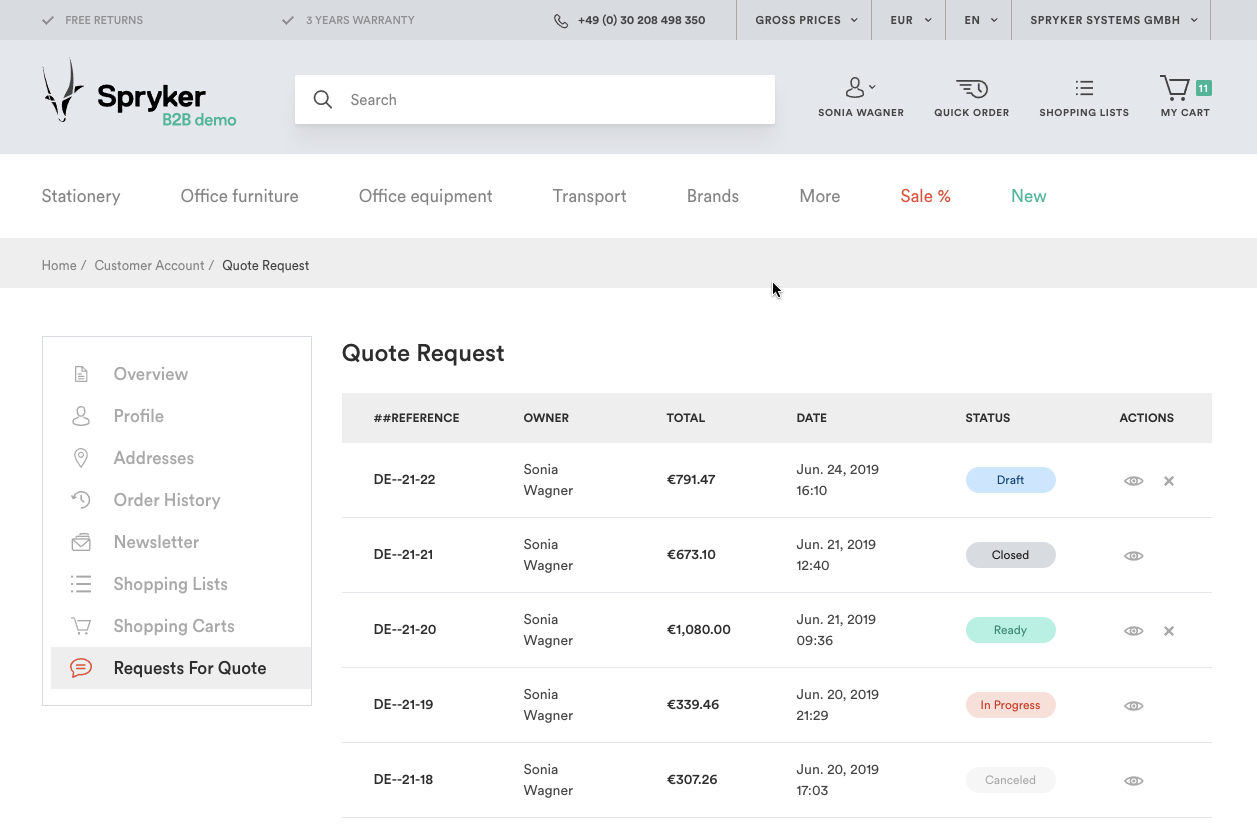Click the Spryker B2B demo logo
Screen dimensions: 1257x833
pyautogui.click(x=139, y=92)
